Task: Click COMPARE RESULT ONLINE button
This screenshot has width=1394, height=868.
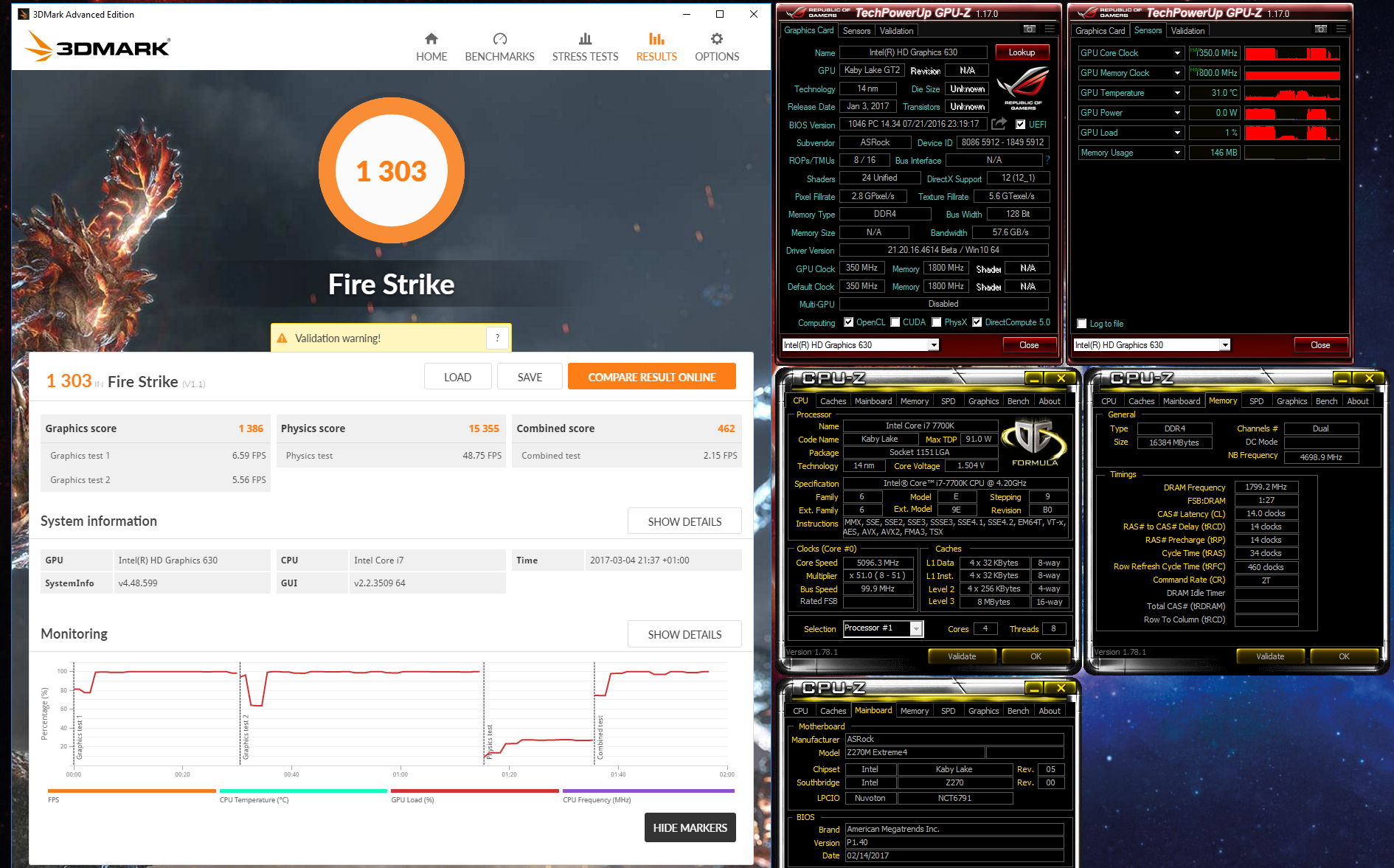Action: [x=652, y=377]
